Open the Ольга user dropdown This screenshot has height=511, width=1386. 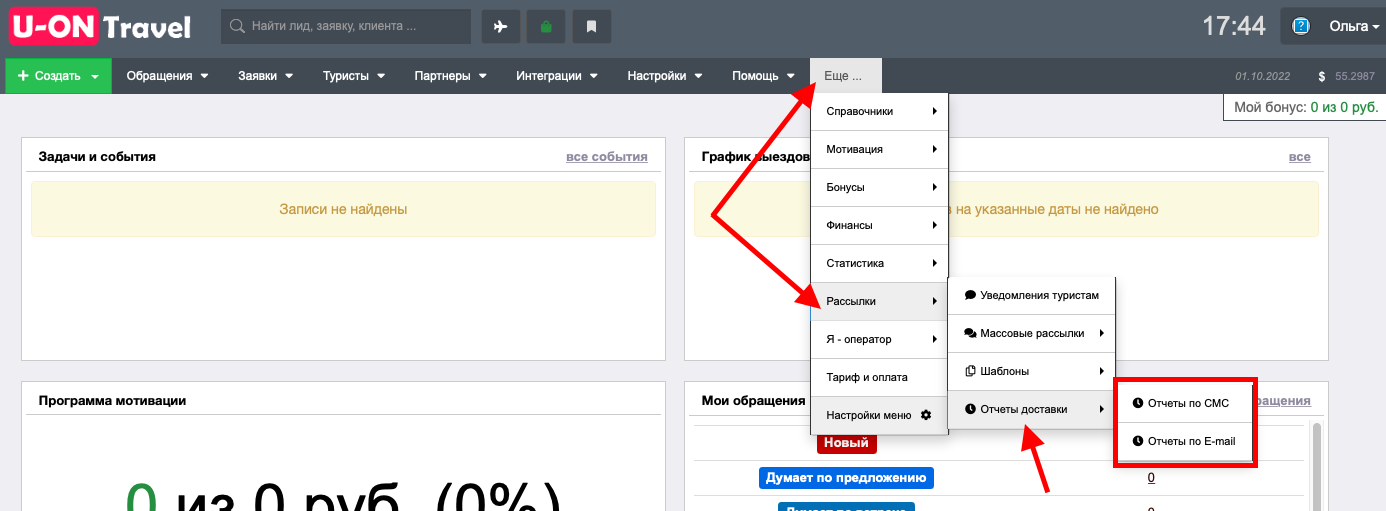[x=1332, y=27]
